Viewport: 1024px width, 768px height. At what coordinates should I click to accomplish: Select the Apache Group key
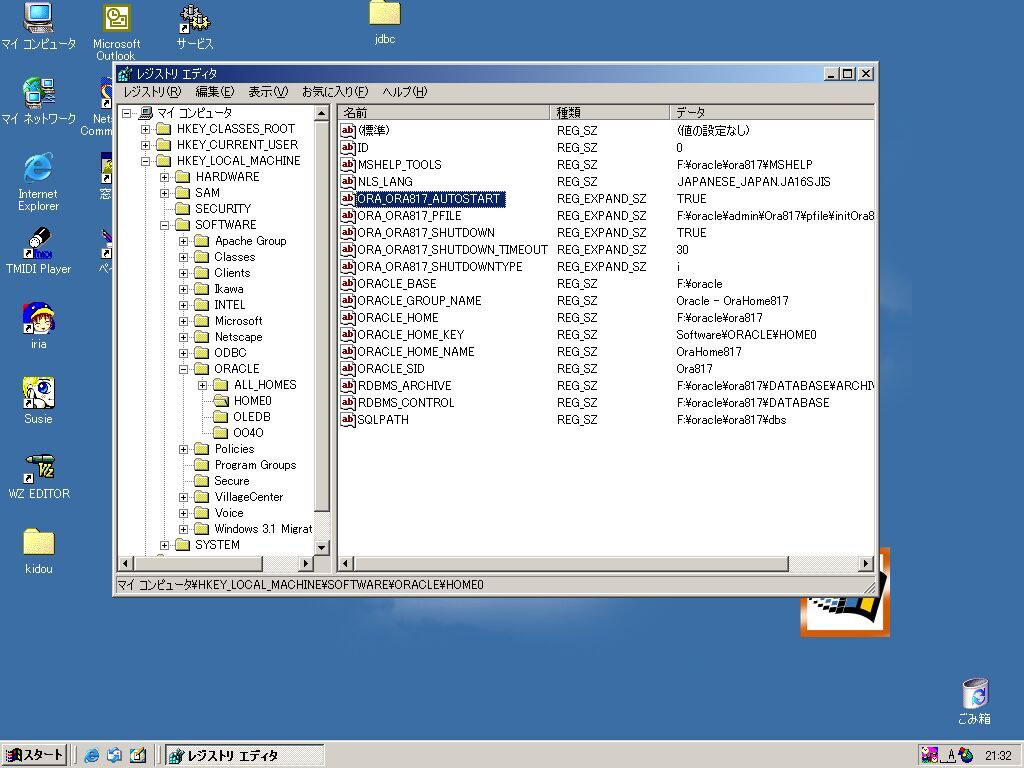coord(250,241)
